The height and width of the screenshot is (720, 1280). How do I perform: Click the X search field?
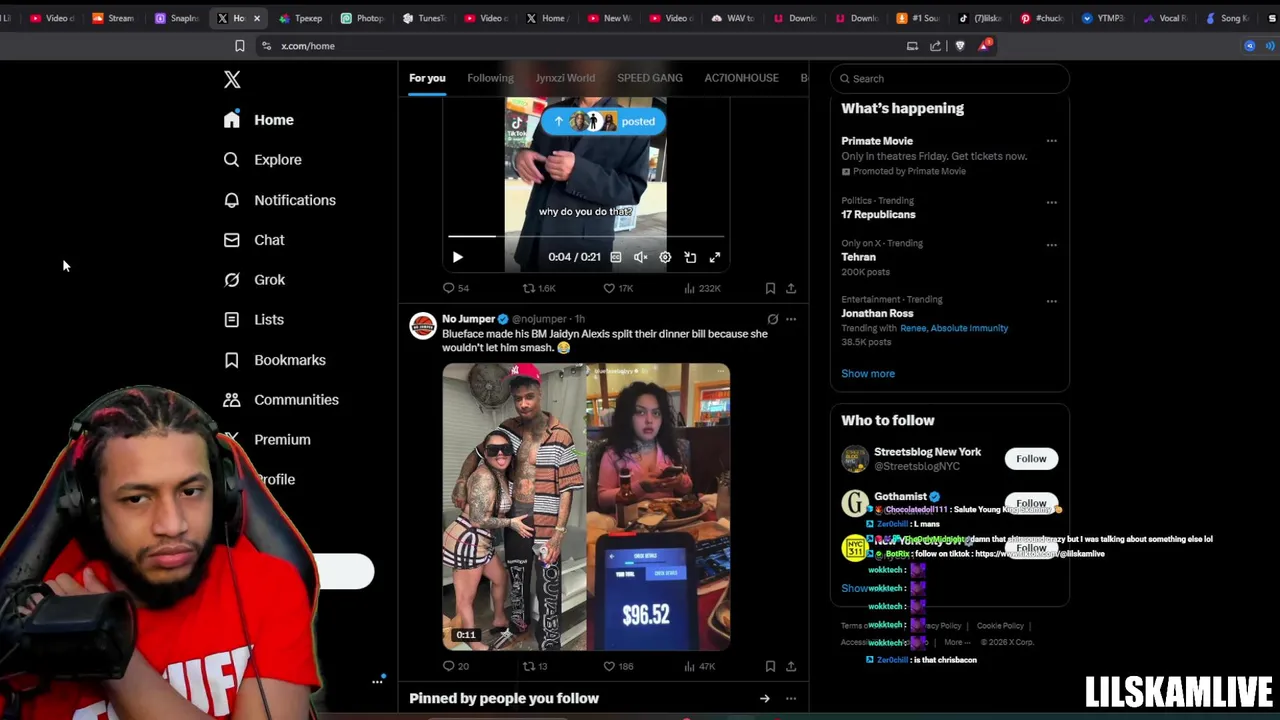tap(950, 78)
